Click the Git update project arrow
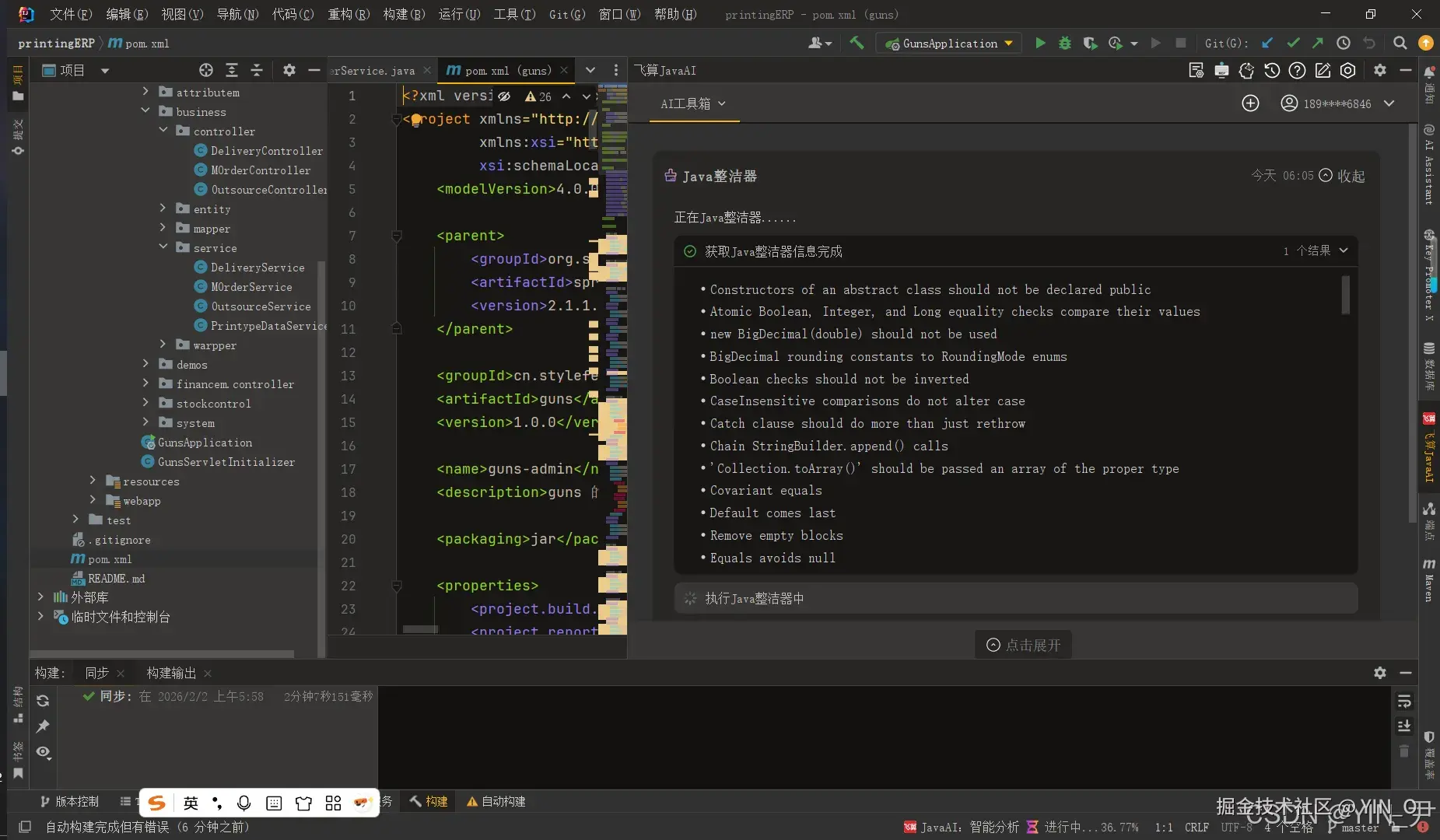The image size is (1440, 840). pos(1268,44)
